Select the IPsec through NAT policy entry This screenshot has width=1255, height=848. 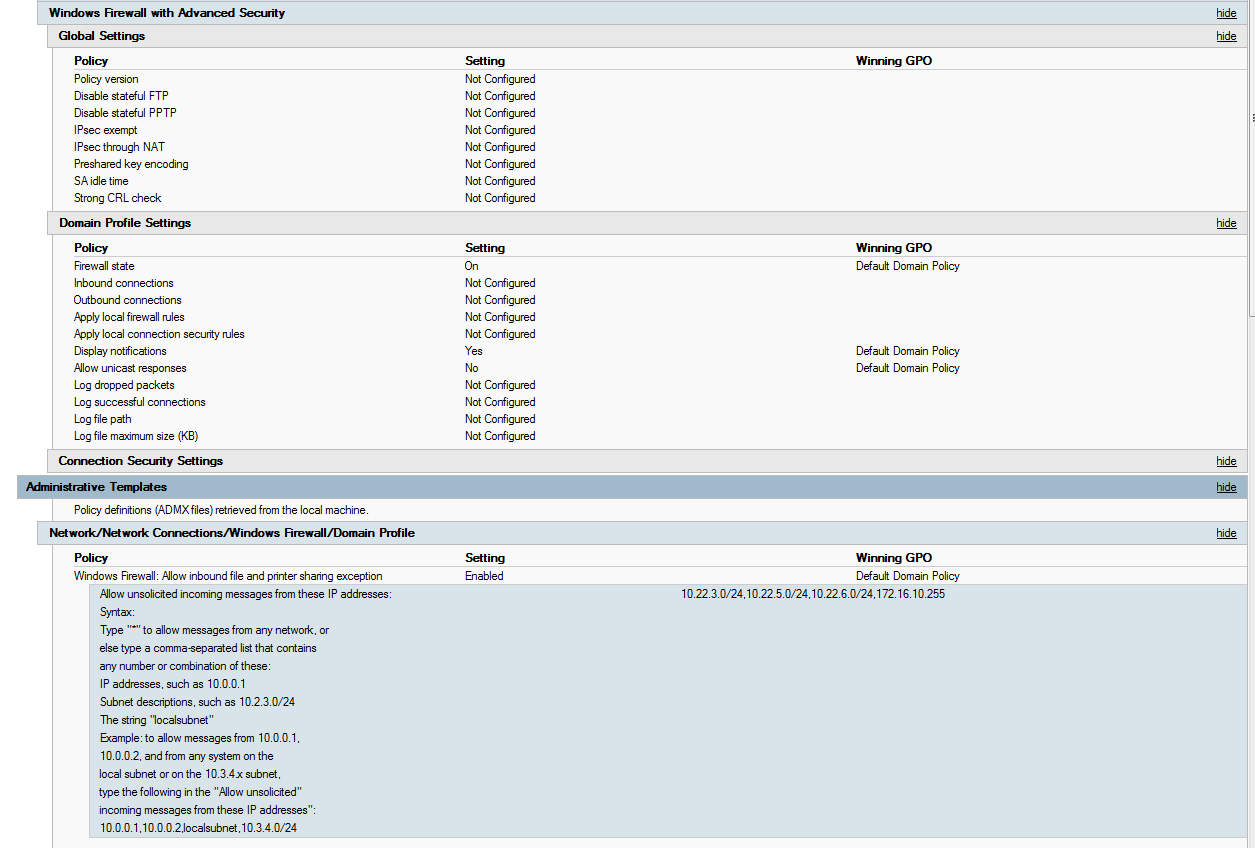click(x=119, y=146)
